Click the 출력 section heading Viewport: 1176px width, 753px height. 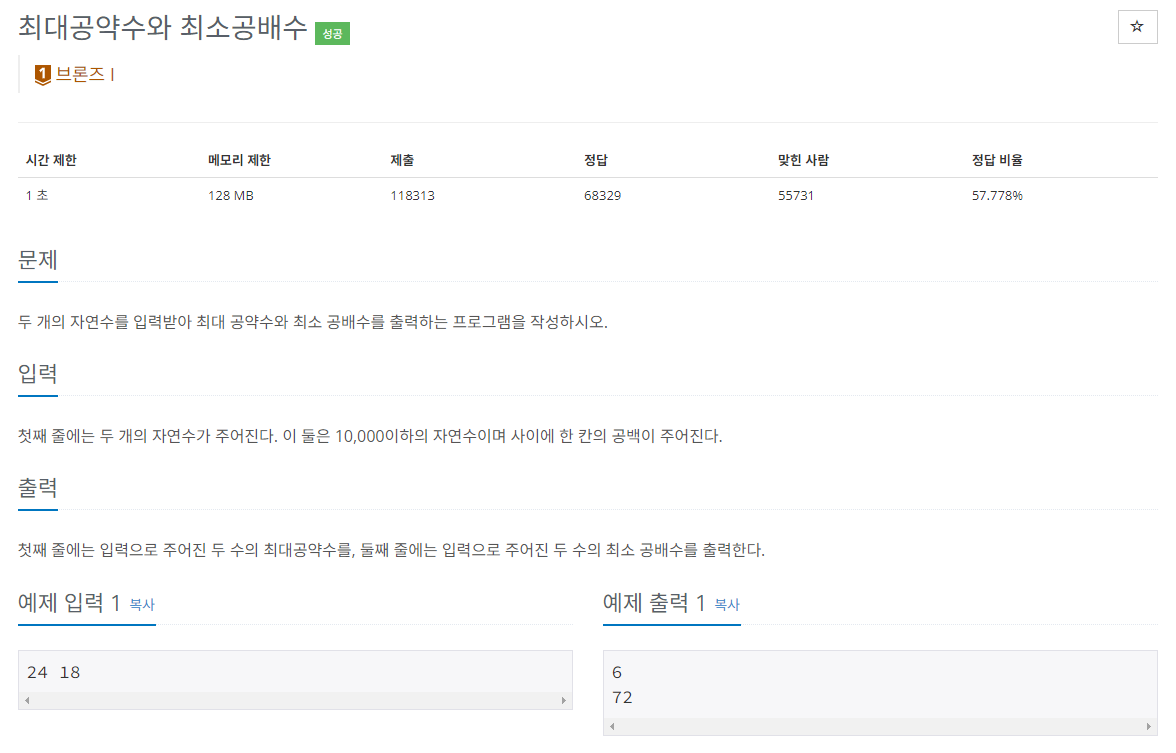(38, 488)
